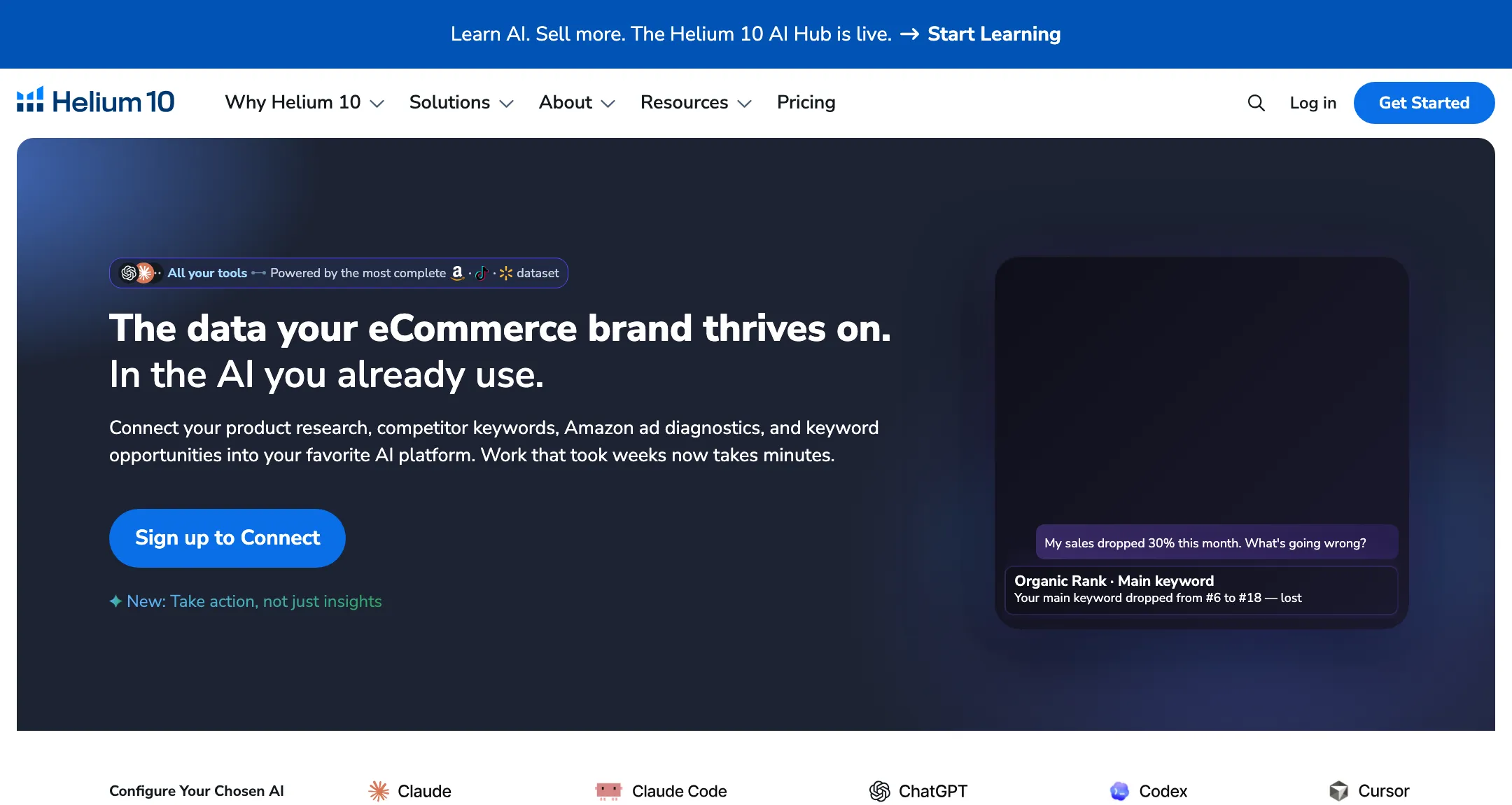Select Resources in the navigation bar
Viewport: 1512px width, 805px height.
684,102
